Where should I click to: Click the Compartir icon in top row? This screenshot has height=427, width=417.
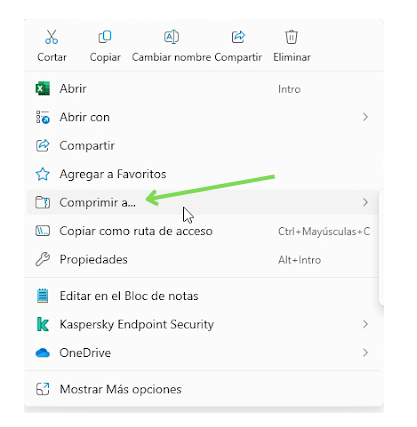click(238, 37)
